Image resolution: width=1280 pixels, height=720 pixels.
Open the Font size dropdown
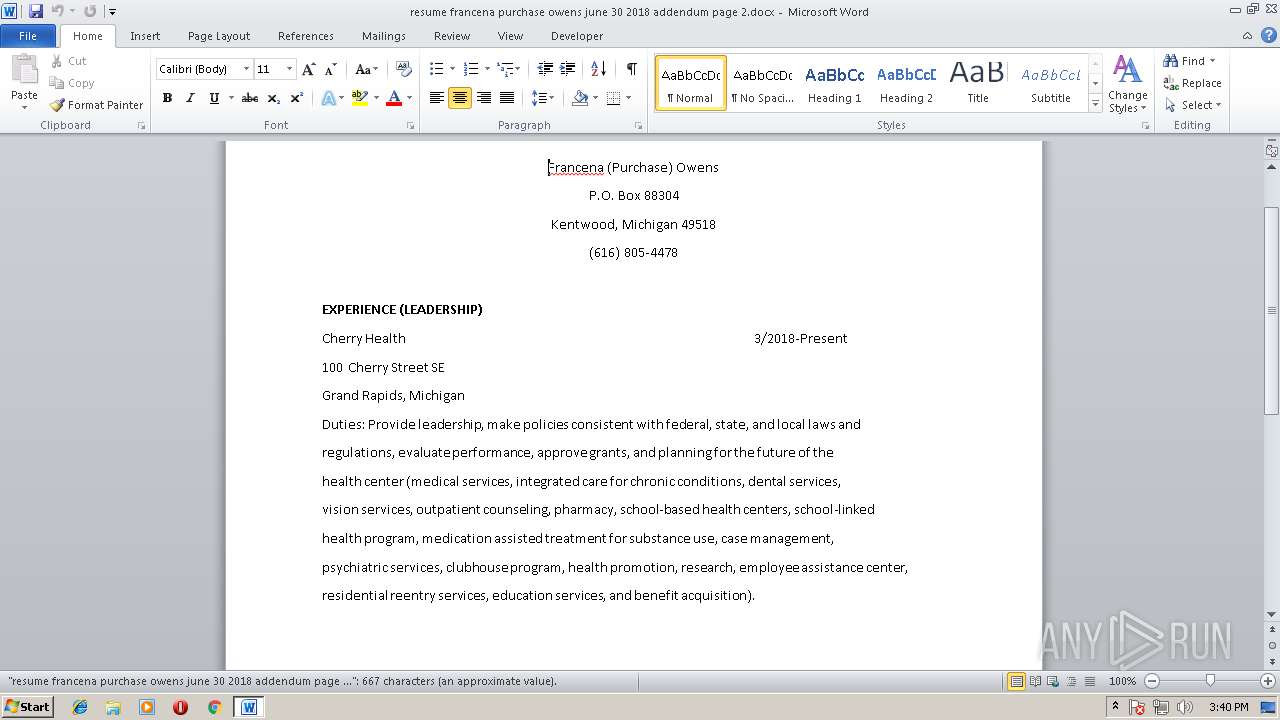pos(290,69)
